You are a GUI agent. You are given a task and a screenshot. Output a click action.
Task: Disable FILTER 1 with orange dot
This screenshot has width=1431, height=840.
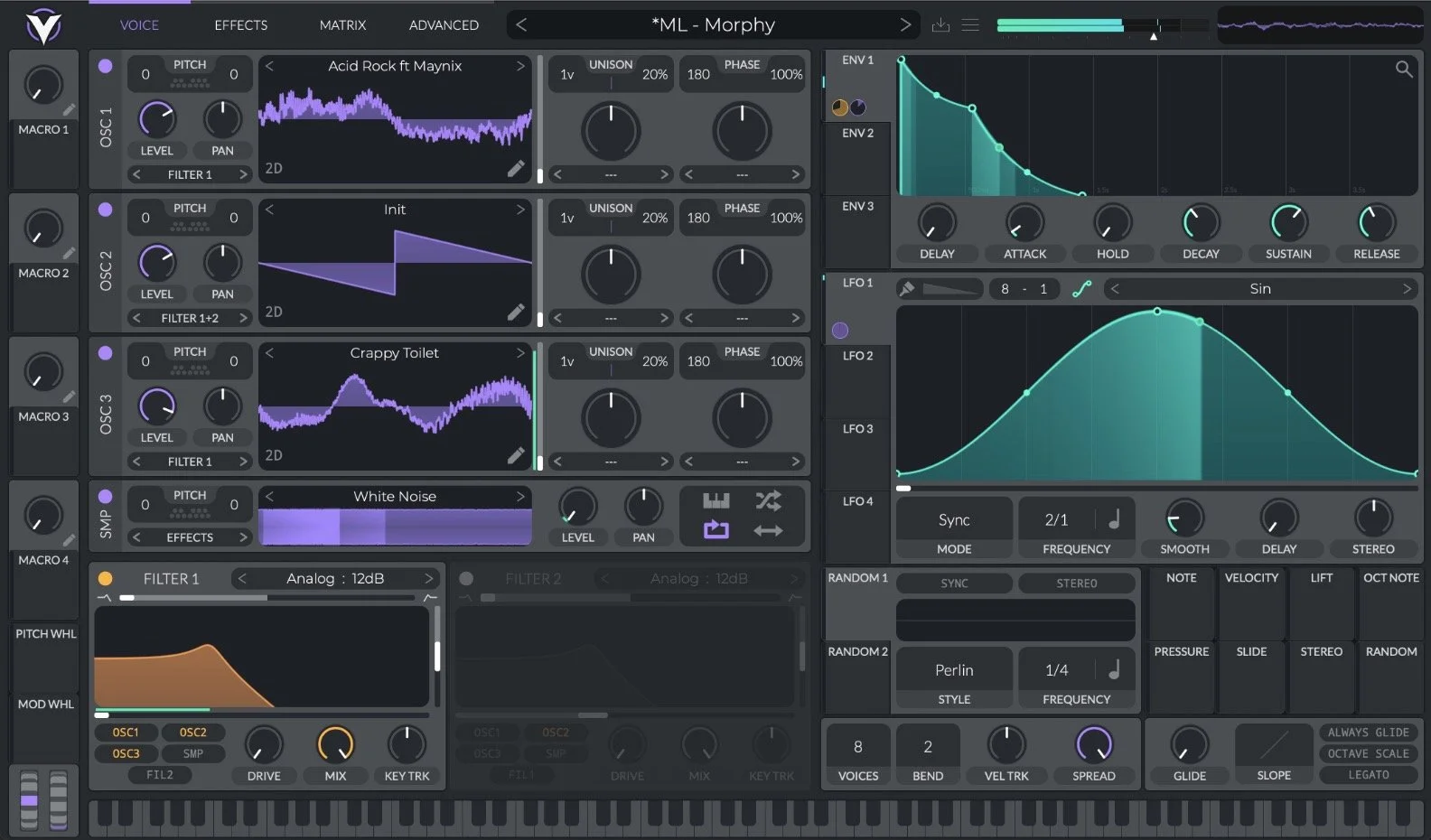point(106,579)
